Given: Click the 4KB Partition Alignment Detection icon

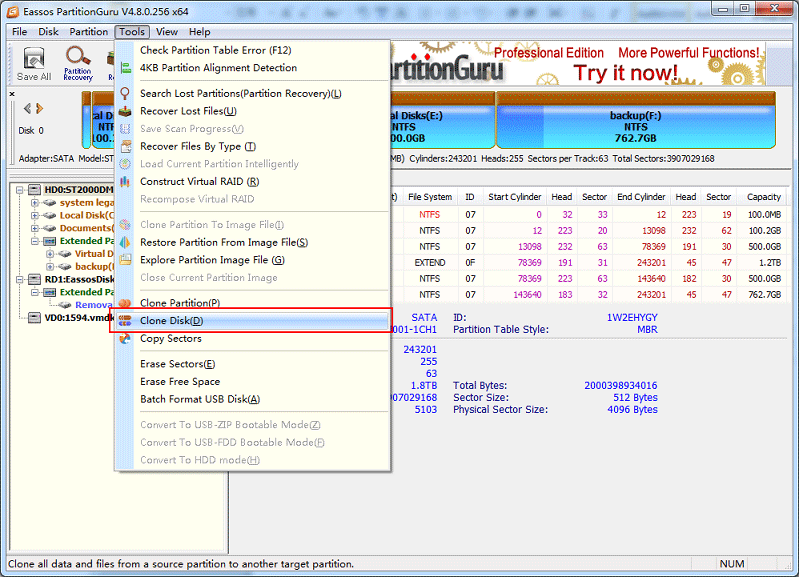Looking at the screenshot, I should pyautogui.click(x=125, y=68).
